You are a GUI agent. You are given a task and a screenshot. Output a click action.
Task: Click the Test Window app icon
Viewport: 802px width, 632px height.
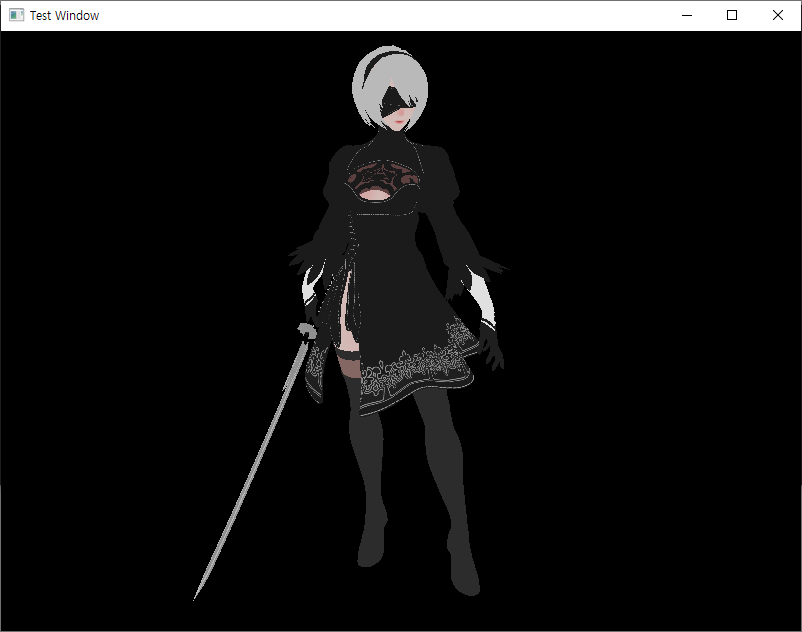[16, 15]
